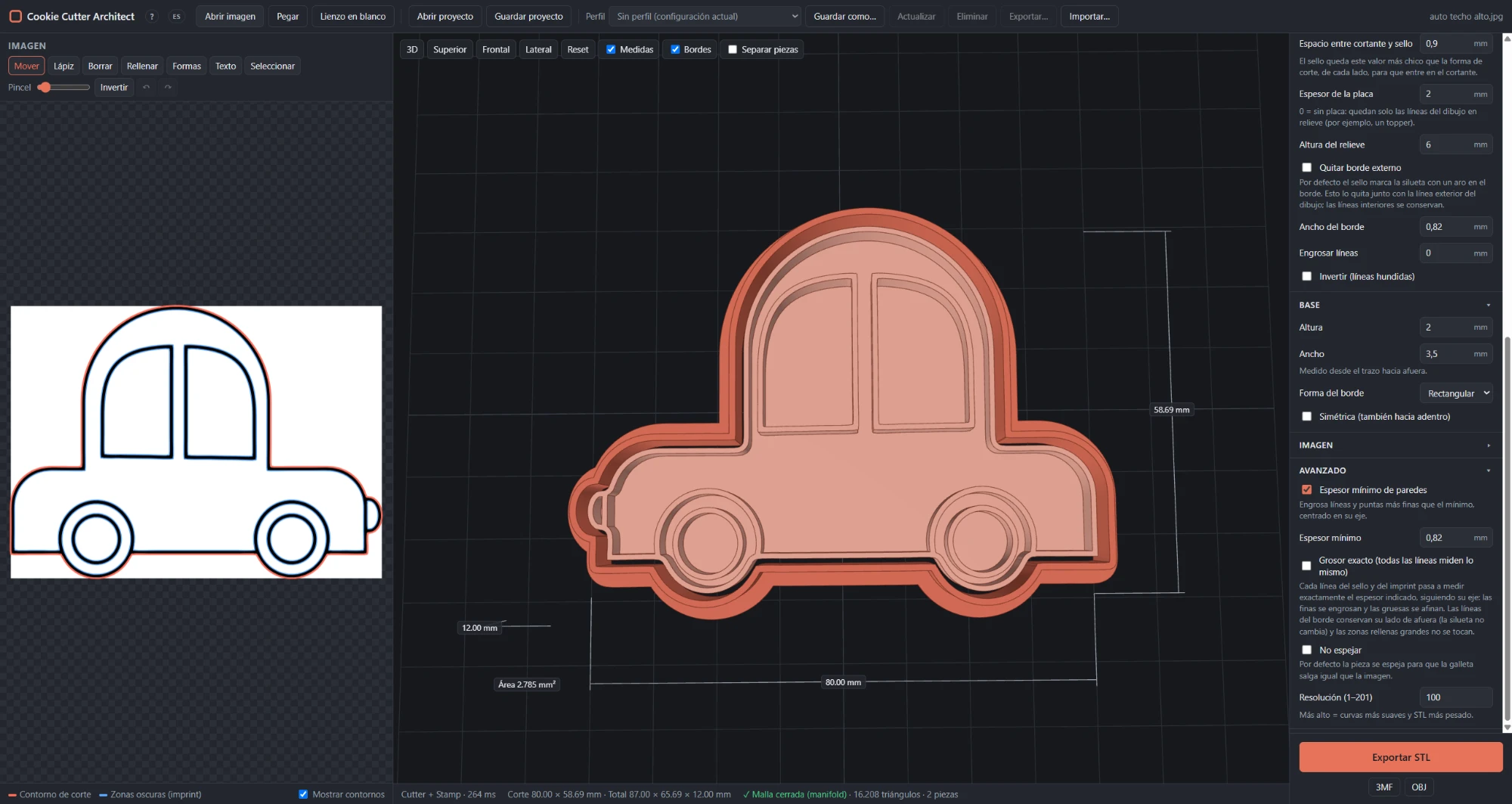Screen dimensions: 1512x804
Task: Click the undo arrow icon
Action: (x=147, y=88)
